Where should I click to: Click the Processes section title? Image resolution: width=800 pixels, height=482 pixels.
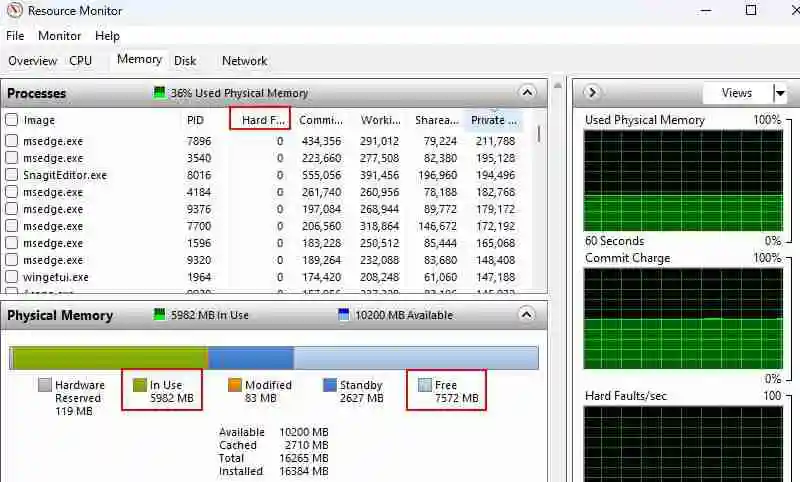(36, 93)
